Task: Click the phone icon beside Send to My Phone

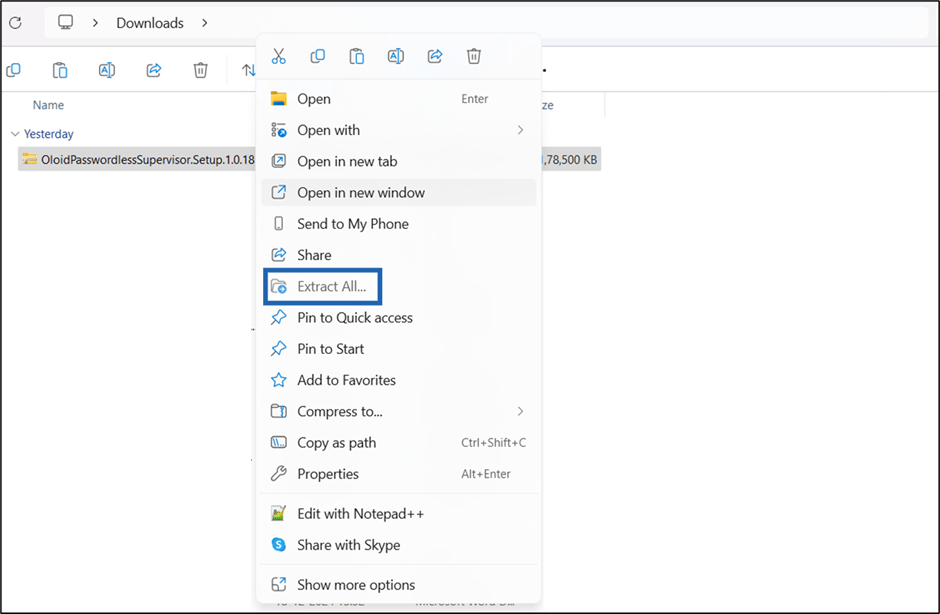Action: coord(279,224)
